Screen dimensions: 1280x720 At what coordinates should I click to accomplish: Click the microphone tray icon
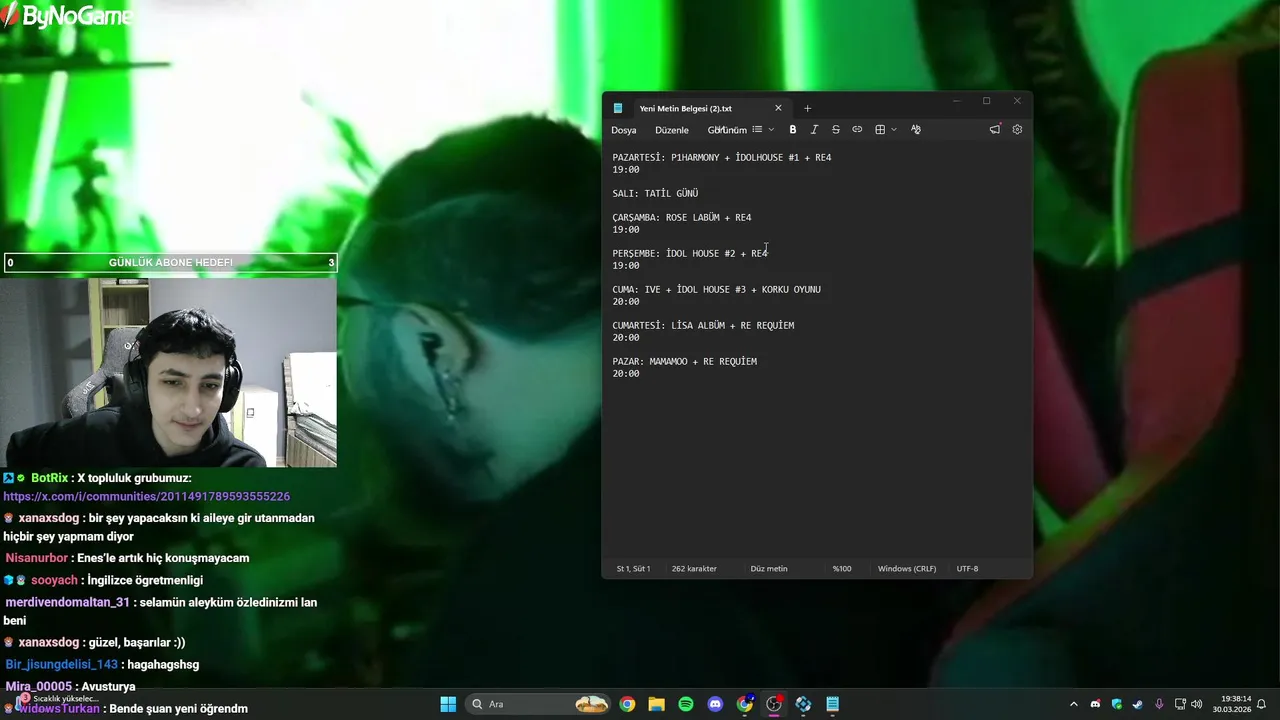pos(1159,704)
